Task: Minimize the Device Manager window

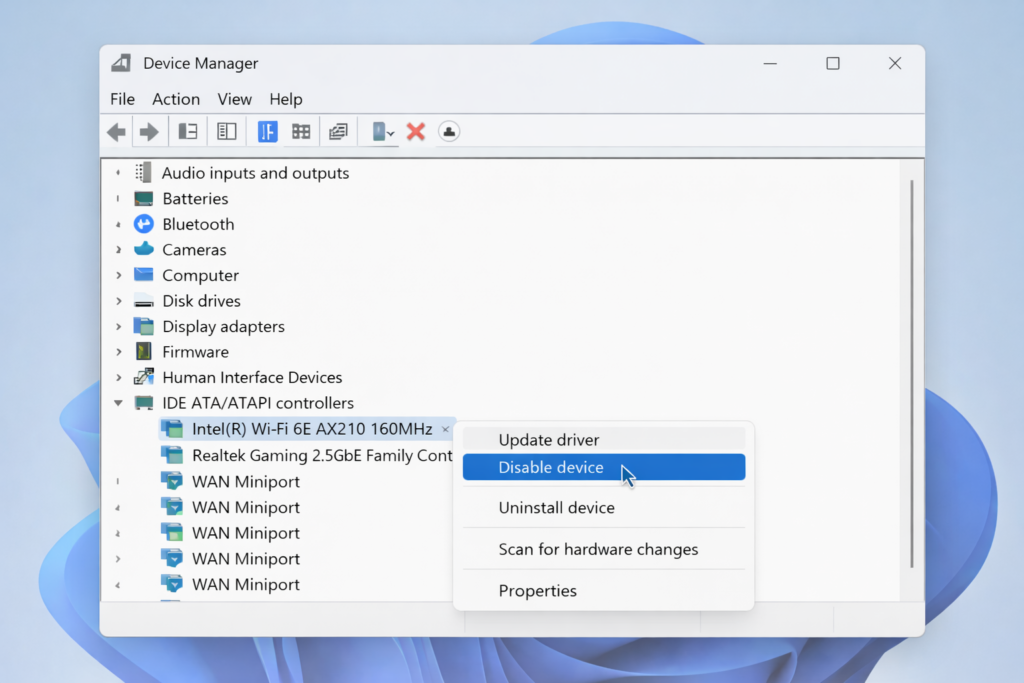Action: pyautogui.click(x=770, y=63)
